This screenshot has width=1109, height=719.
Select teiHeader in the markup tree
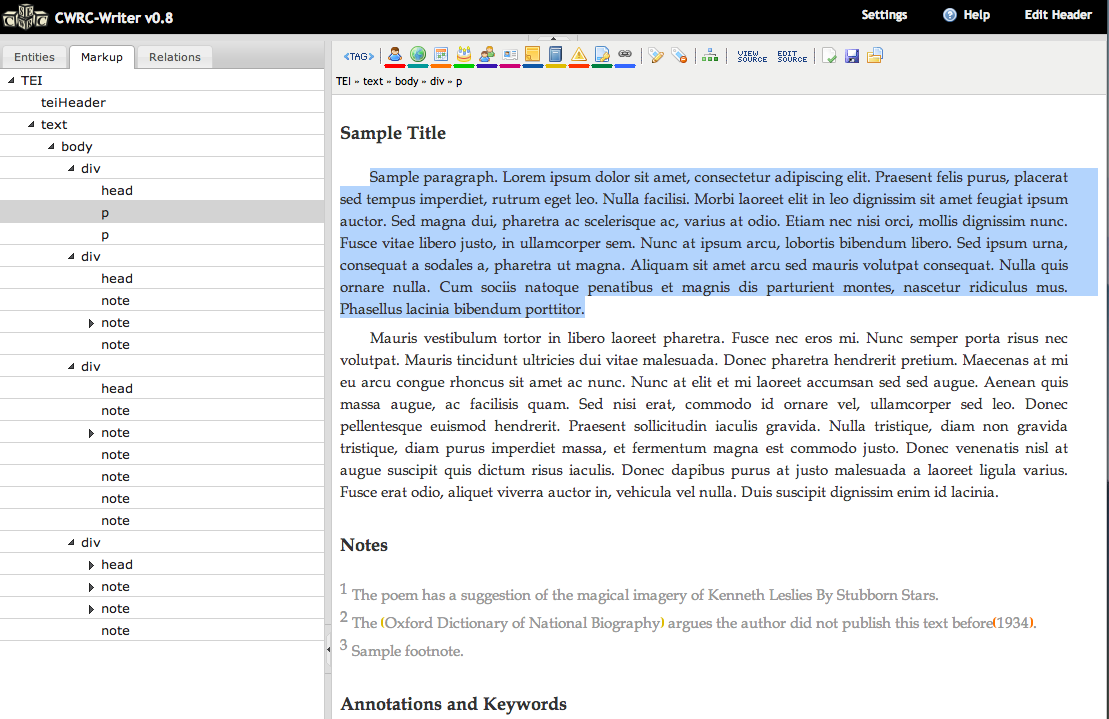74,103
